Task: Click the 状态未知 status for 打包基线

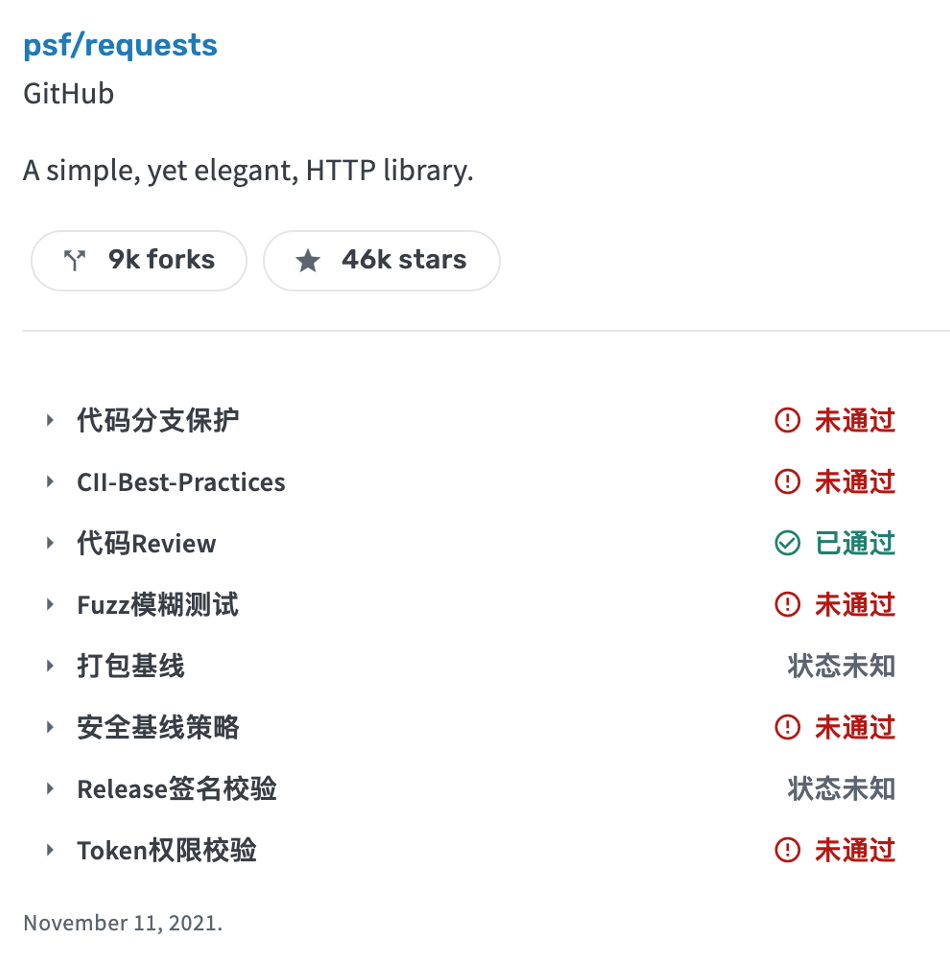Action: [x=841, y=666]
